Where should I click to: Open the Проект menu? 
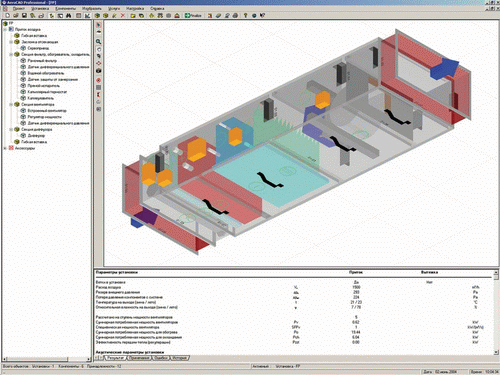click(x=19, y=8)
